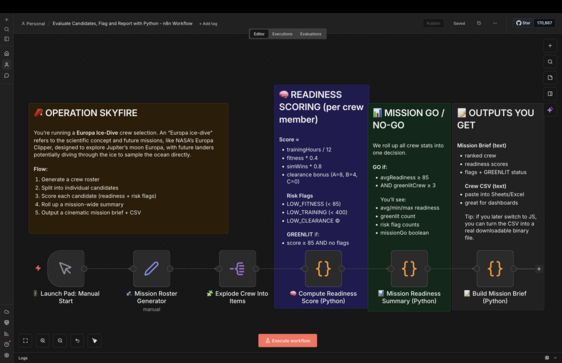The image size is (562, 363).
Task: Open settings gear at sidebar bottom
Action: click(6, 355)
